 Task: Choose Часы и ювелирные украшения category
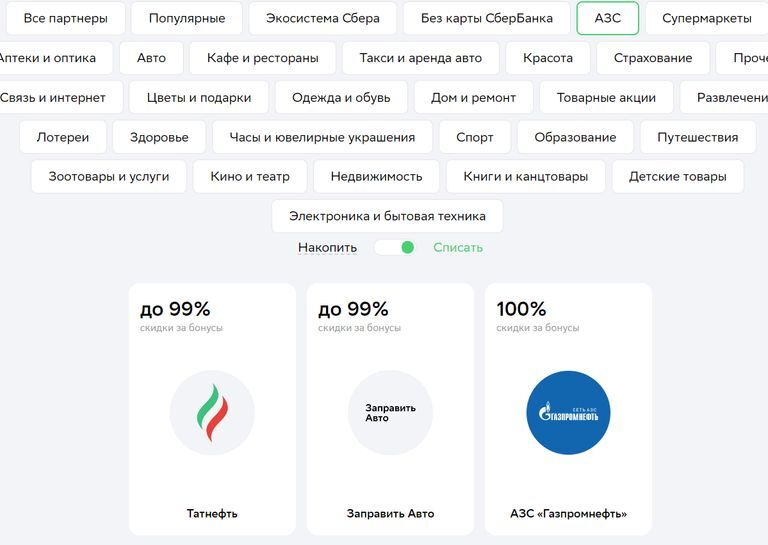click(322, 137)
